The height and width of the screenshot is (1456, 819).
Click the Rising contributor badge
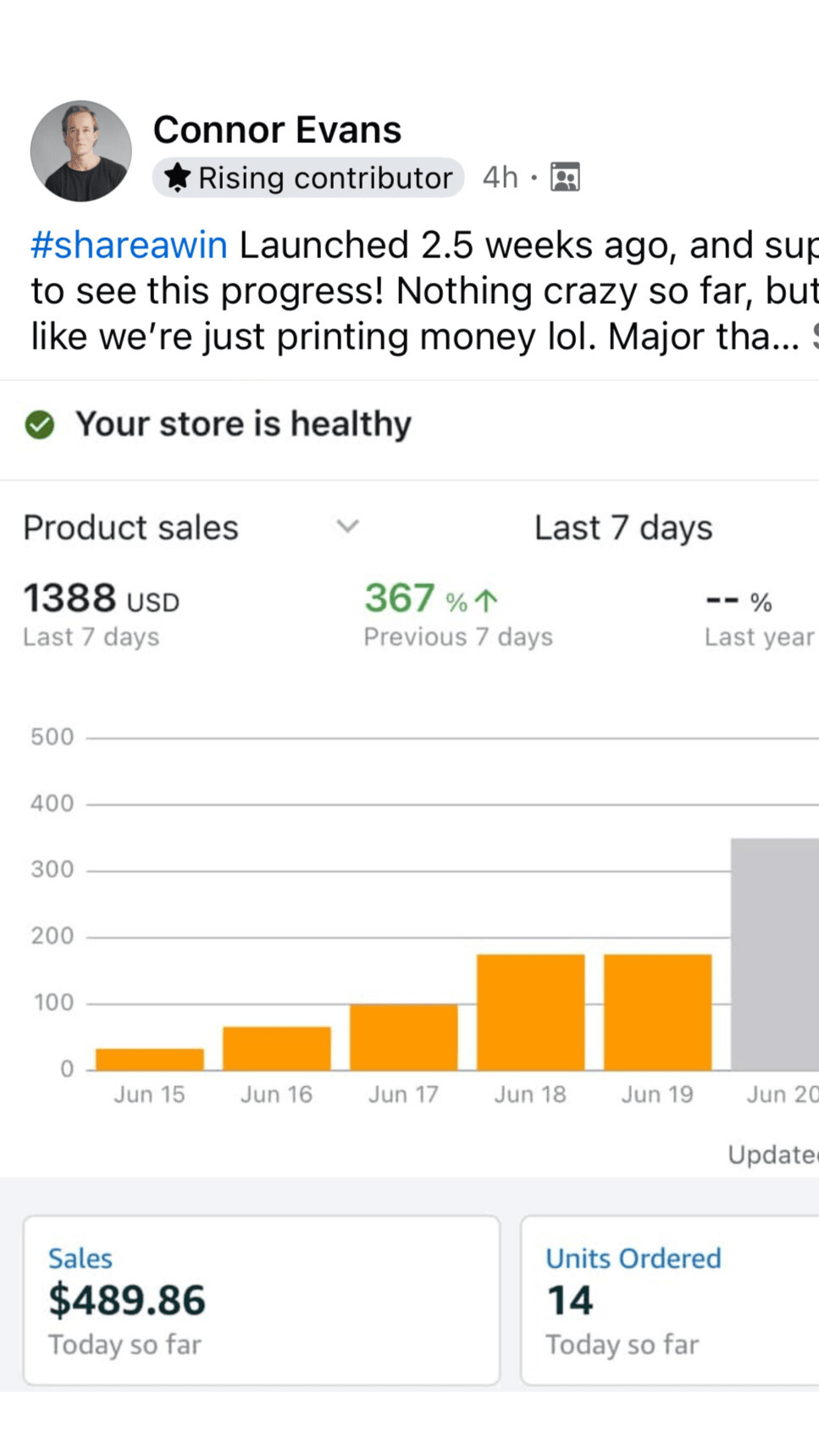(x=308, y=178)
